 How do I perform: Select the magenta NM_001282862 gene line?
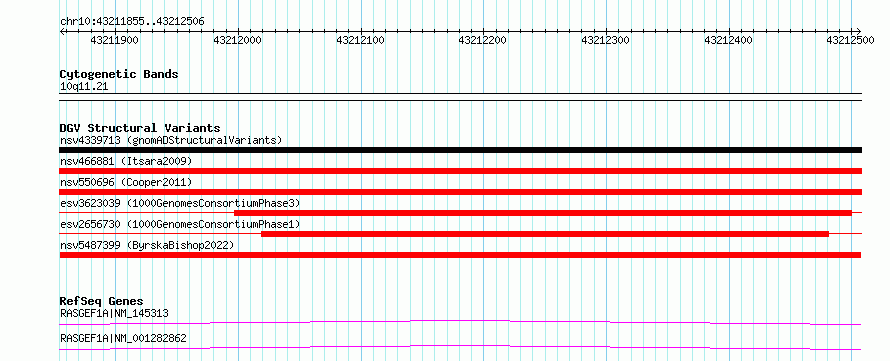click(460, 347)
